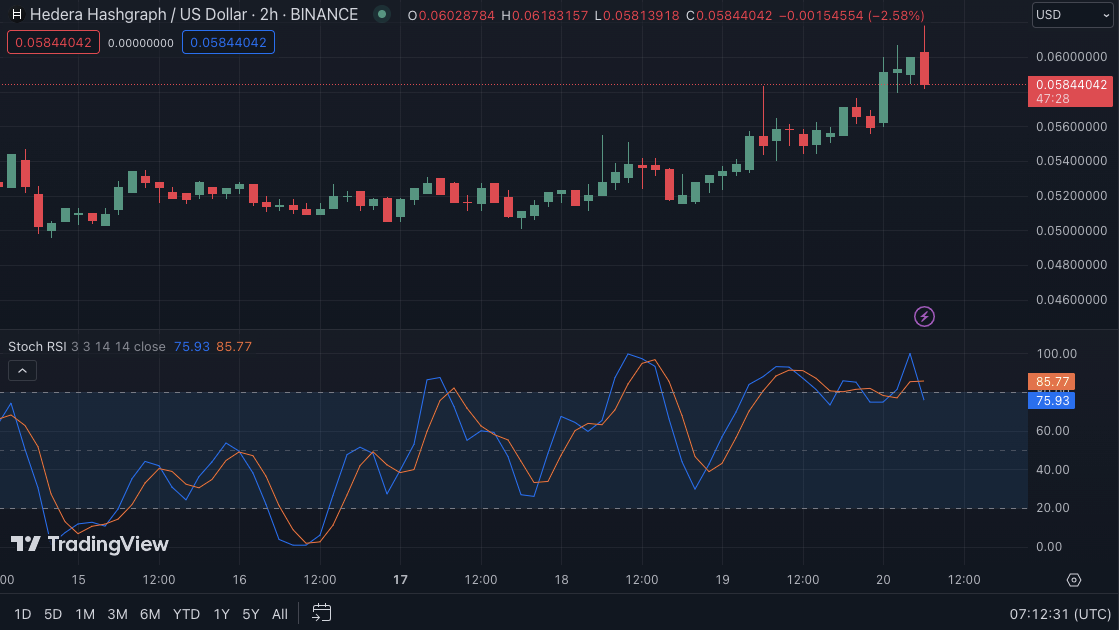
Task: Select the 1Y time range
Action: coord(221,614)
